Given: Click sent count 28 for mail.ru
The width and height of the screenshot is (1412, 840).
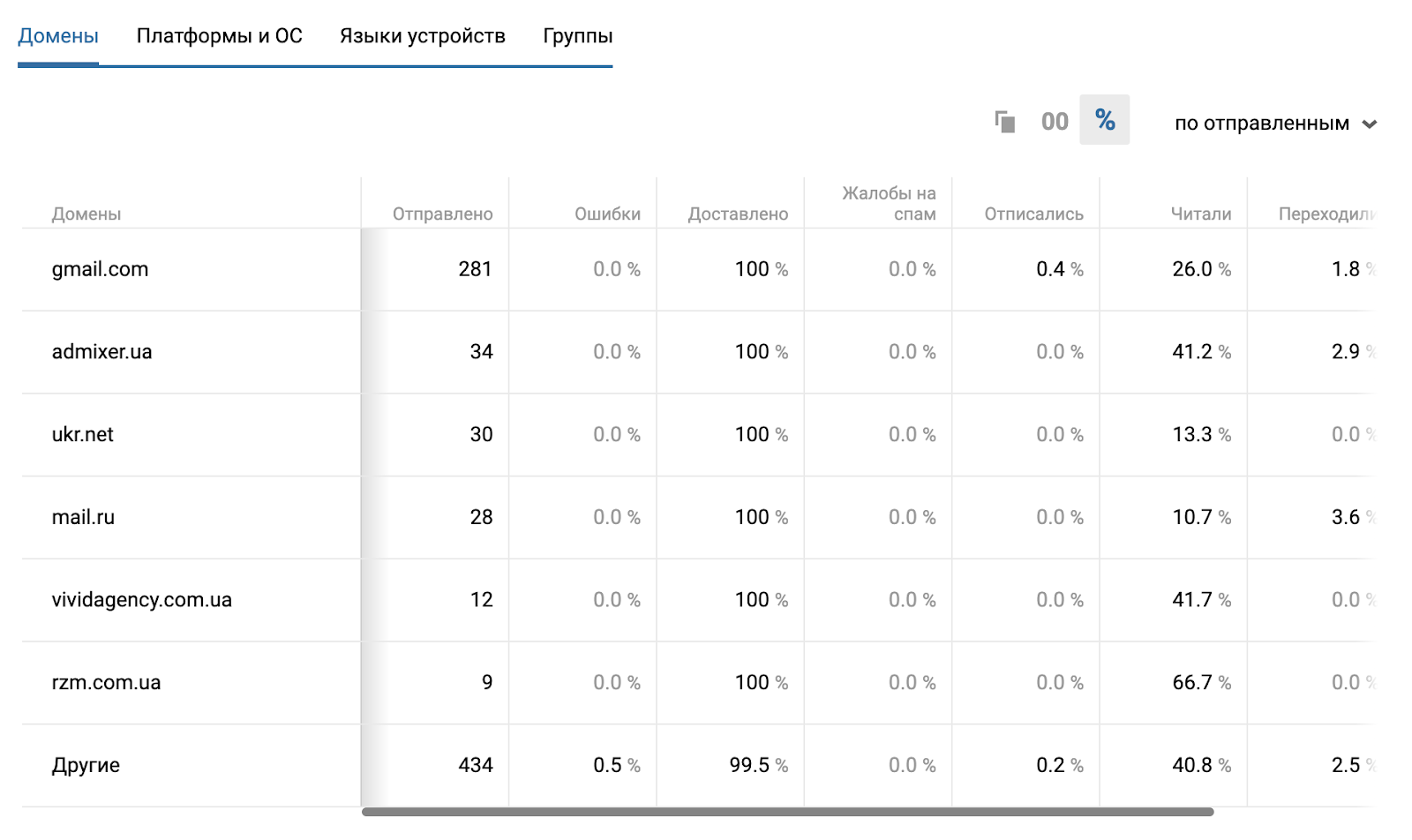Looking at the screenshot, I should (x=481, y=517).
